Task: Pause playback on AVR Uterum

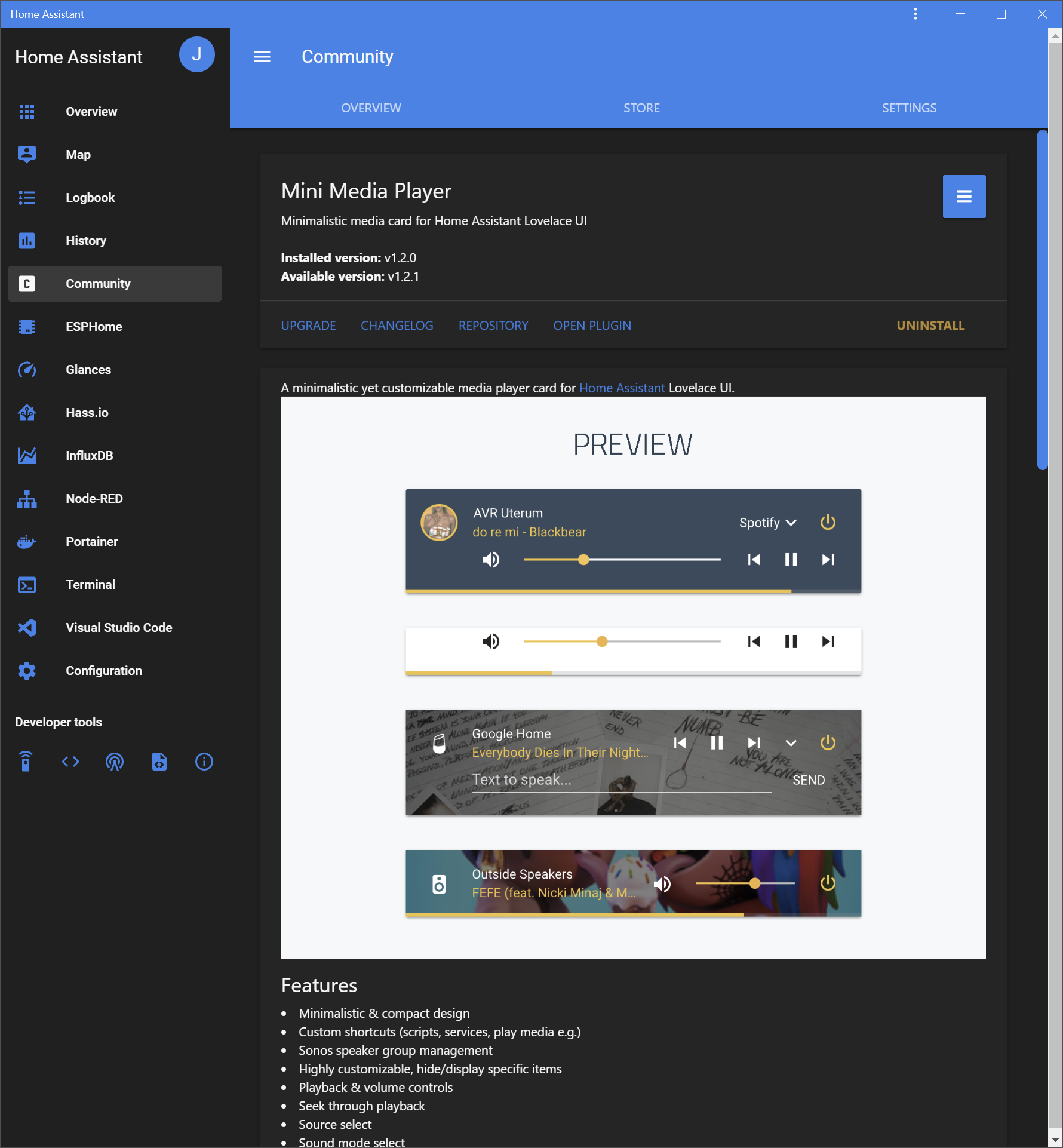Action: [791, 560]
